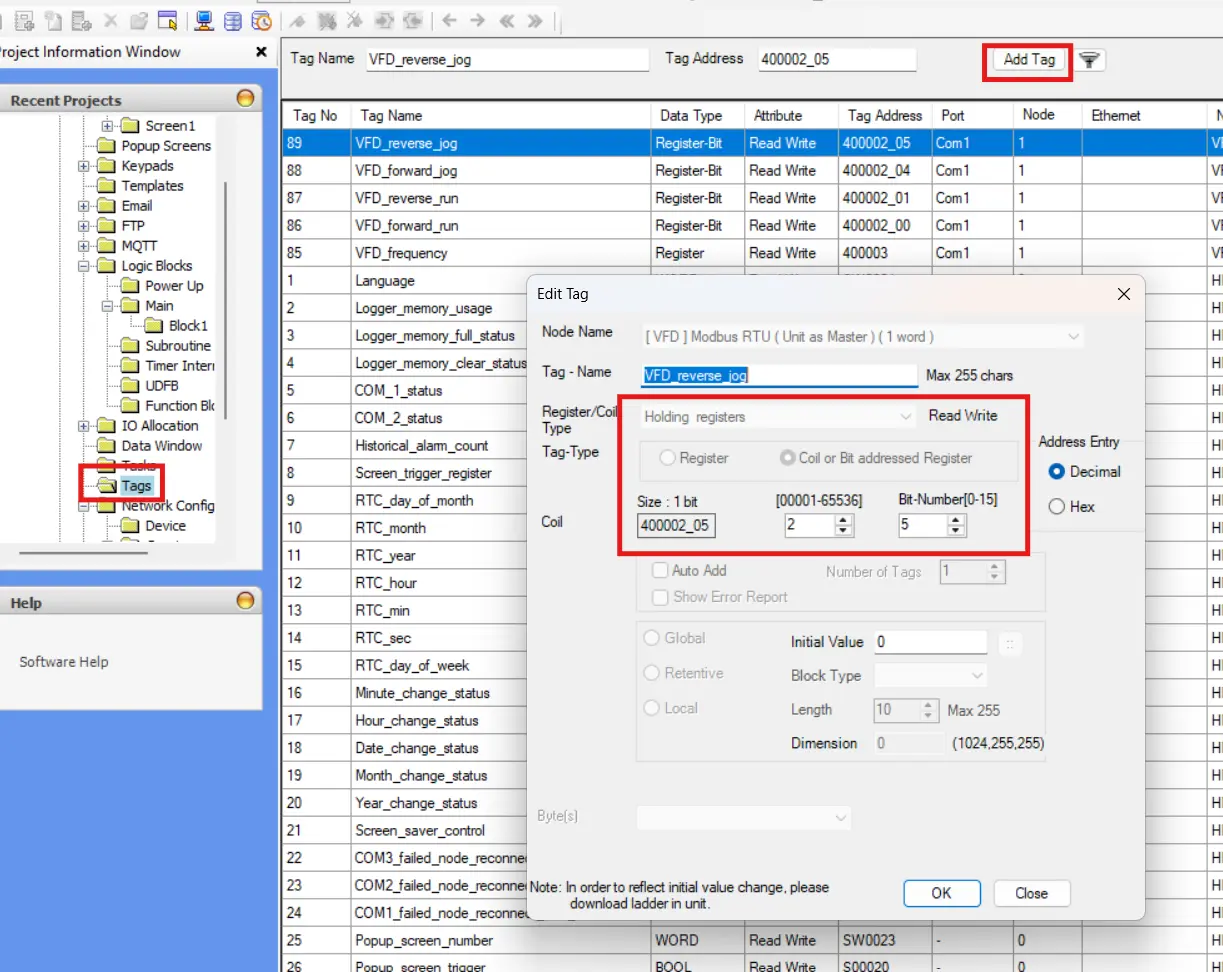Viewport: 1223px width, 972px height.
Task: Open the Holding registers dropdown
Action: (905, 416)
